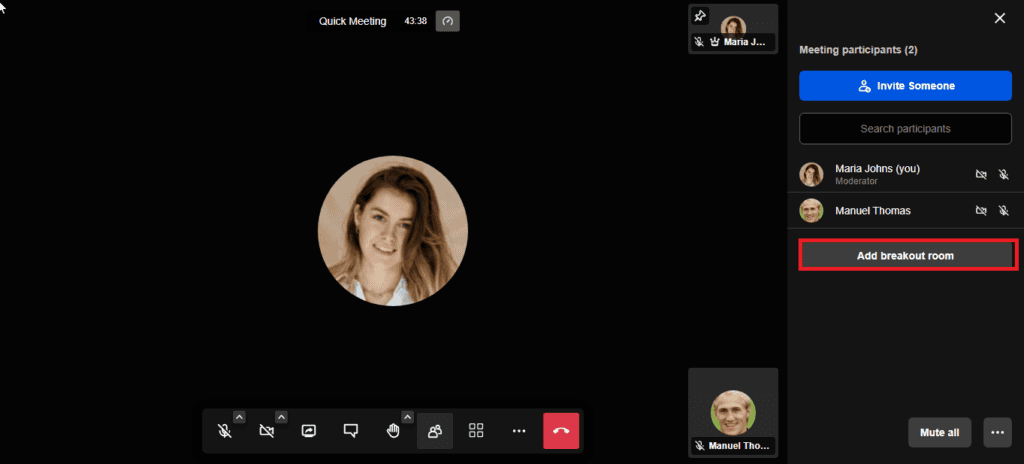Click Manuel Thomas' muted mic icon in list
This screenshot has width=1024, height=464.
(1004, 210)
